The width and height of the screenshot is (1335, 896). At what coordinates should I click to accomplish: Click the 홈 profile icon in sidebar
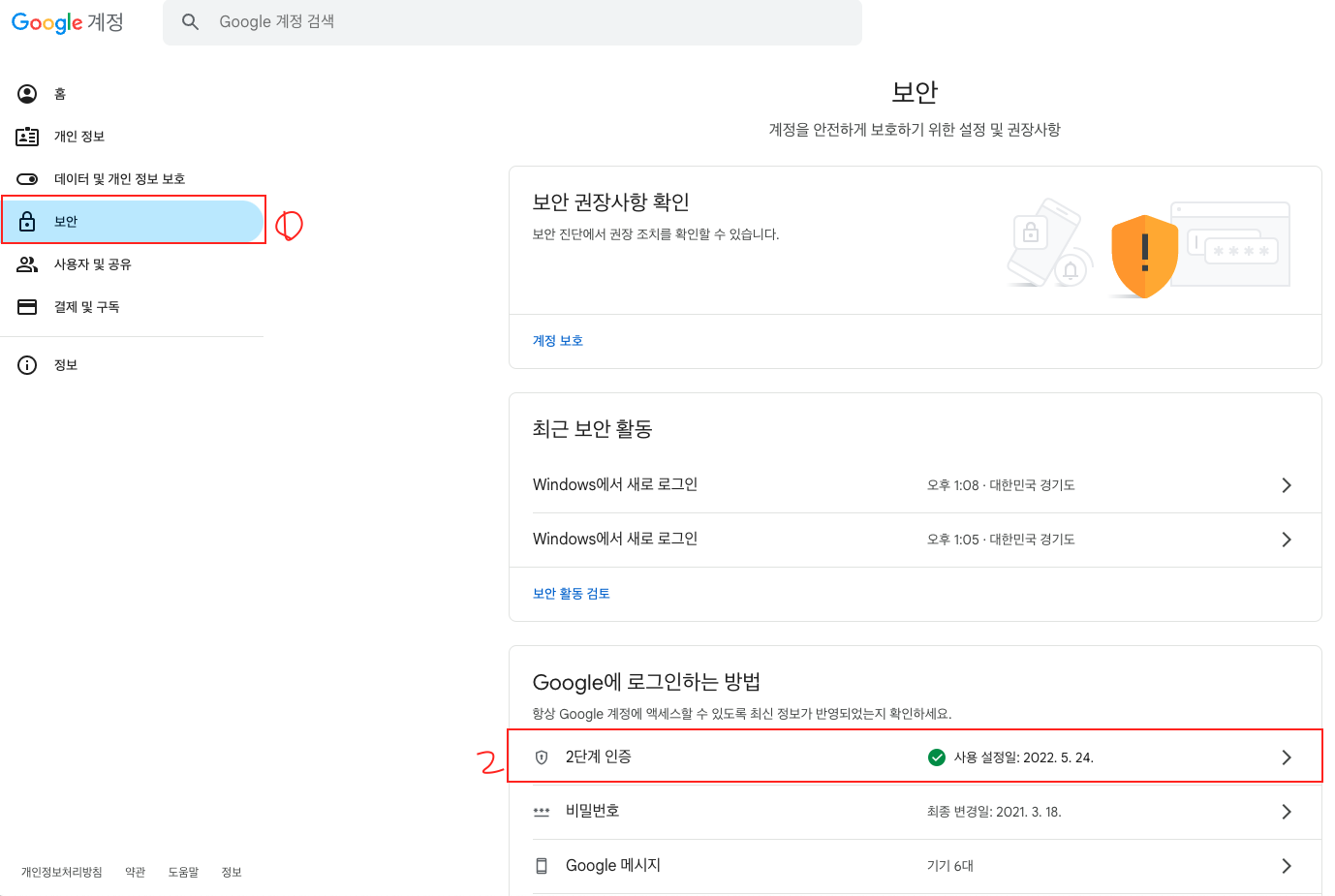pos(27,94)
